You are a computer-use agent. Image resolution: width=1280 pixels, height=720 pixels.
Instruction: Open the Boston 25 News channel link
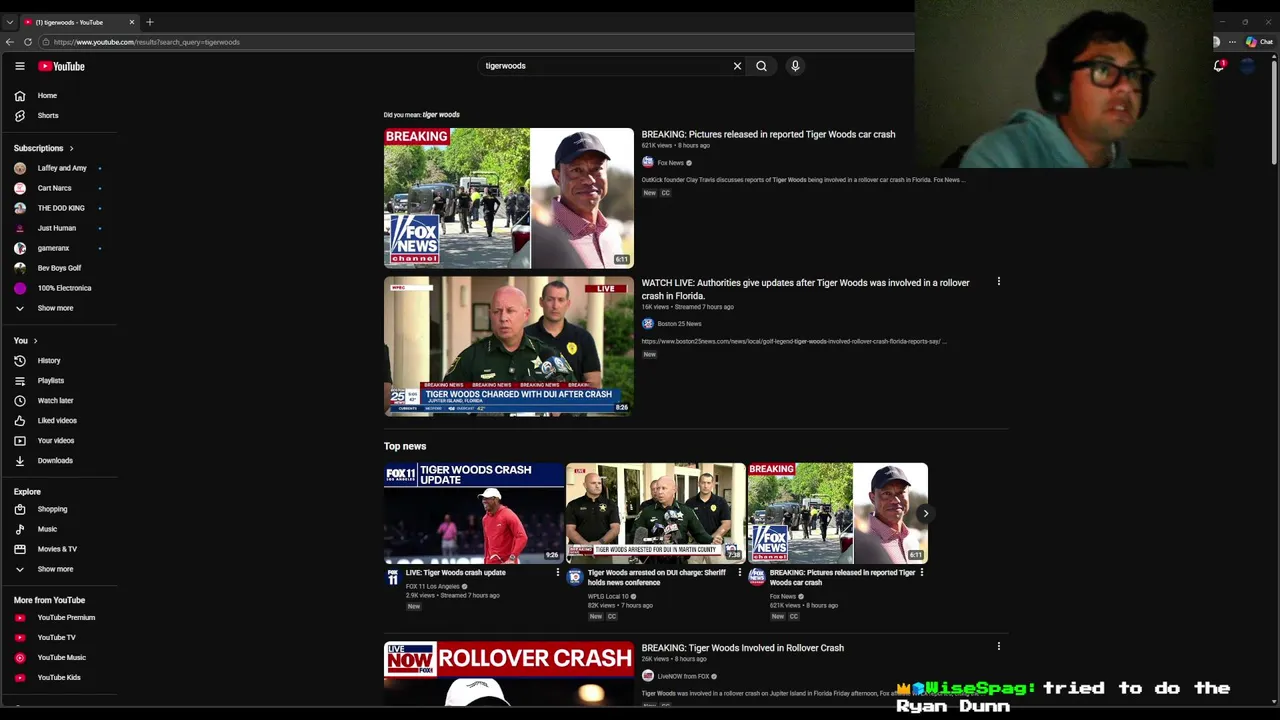679,324
